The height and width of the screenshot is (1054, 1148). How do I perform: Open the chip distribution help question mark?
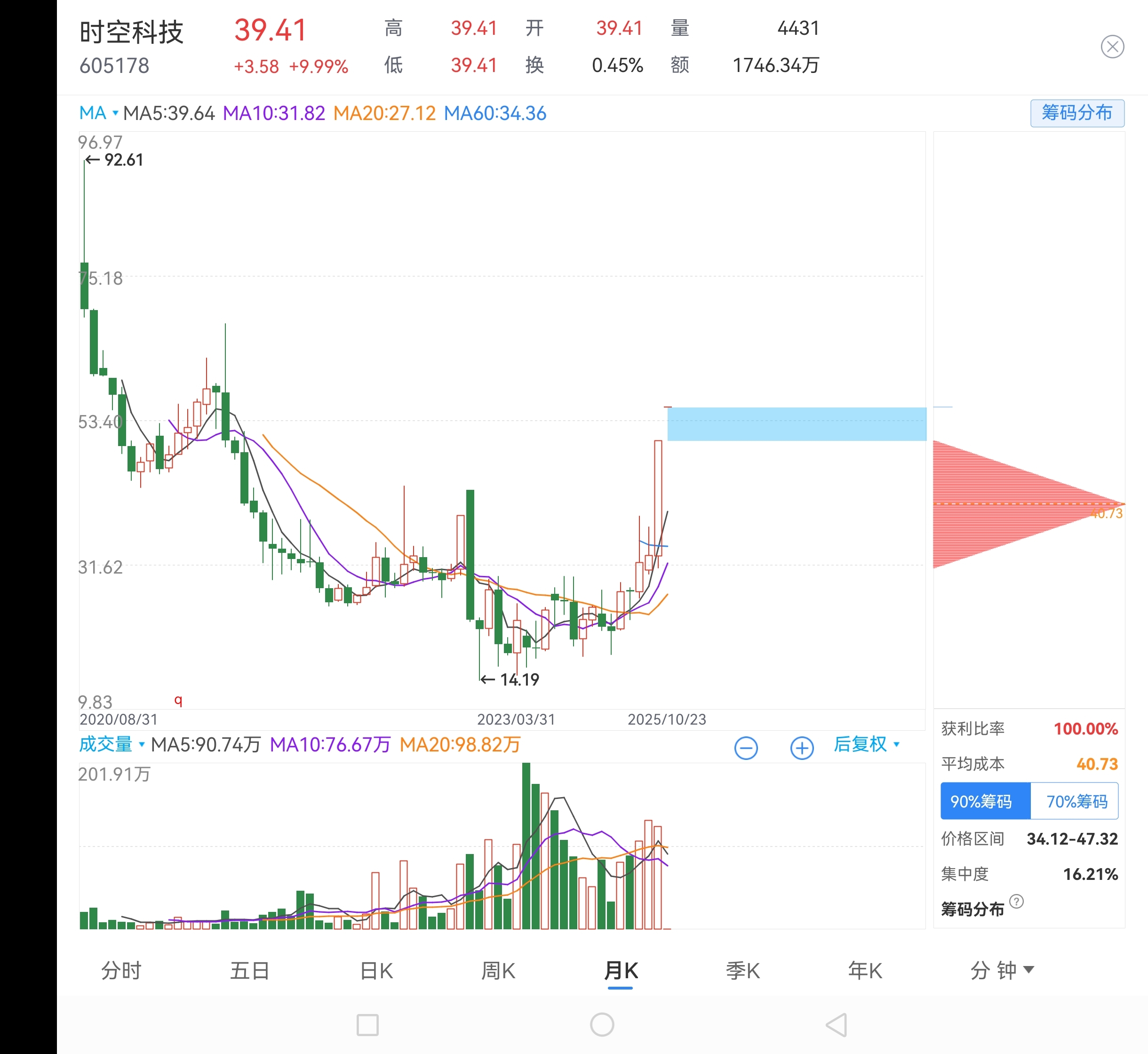point(1016,901)
